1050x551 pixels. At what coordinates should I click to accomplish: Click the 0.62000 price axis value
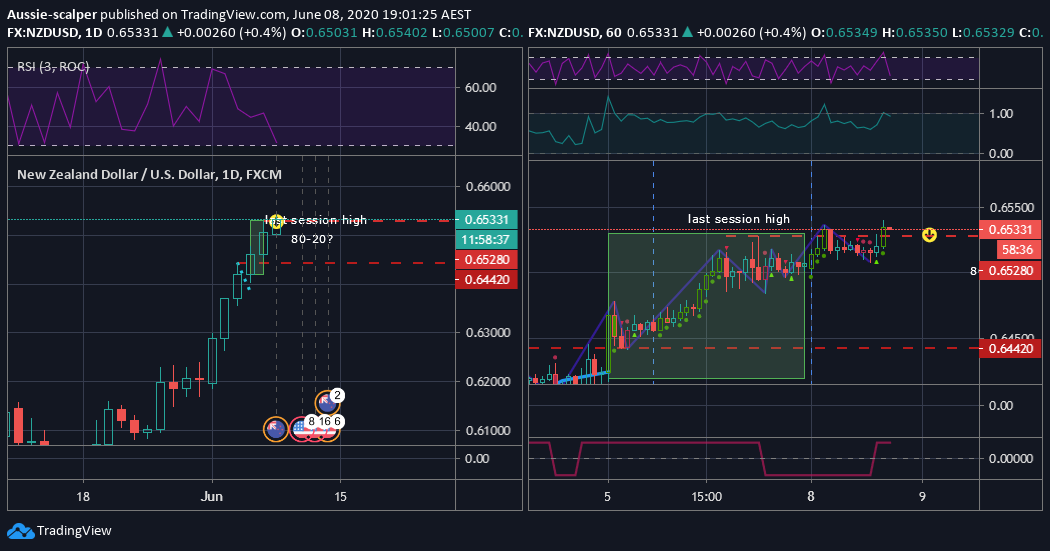(488, 382)
